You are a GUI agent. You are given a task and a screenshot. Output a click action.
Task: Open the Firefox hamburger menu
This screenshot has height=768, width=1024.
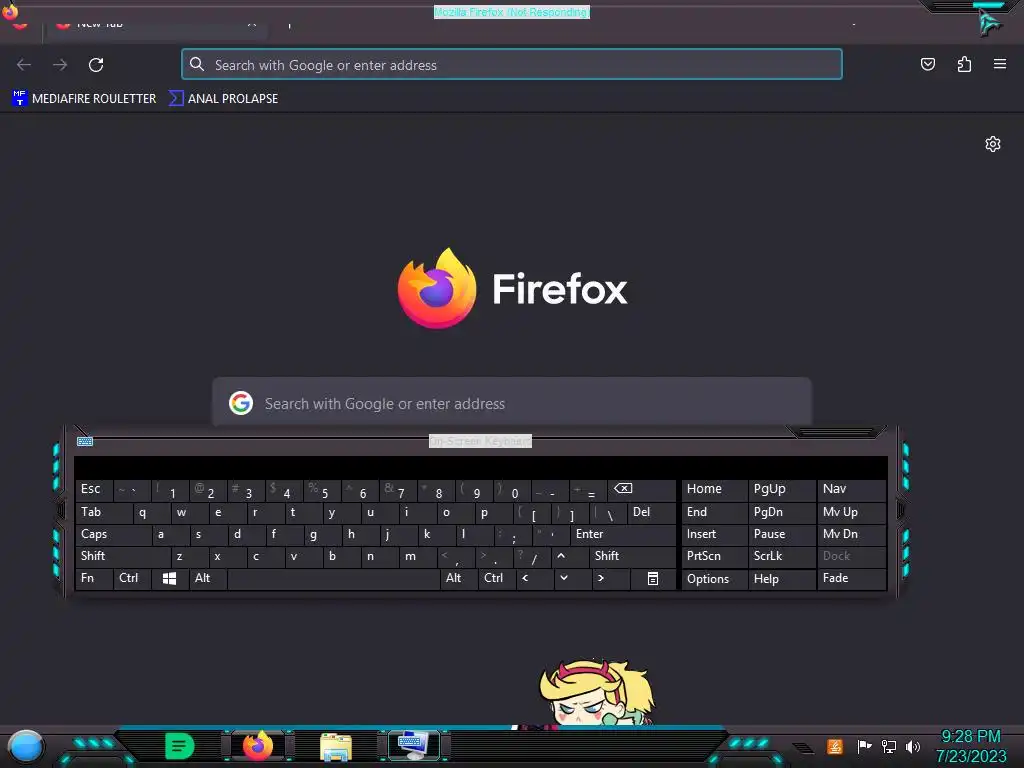point(1000,64)
